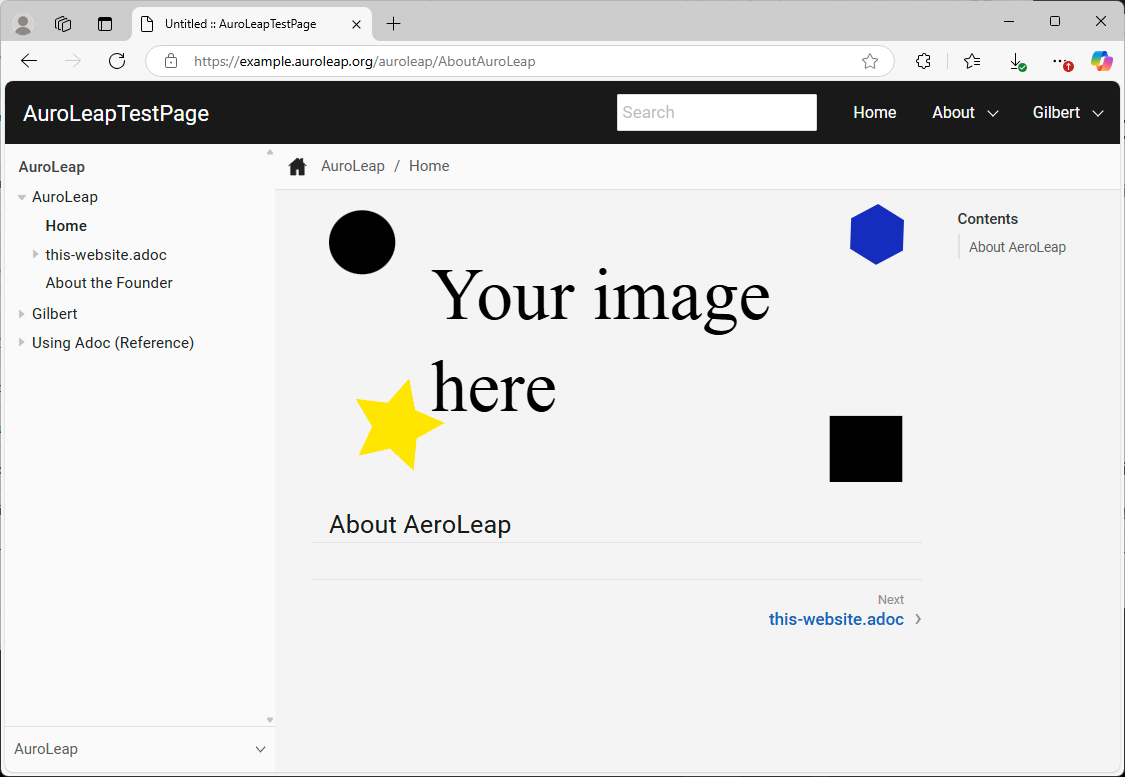Open the browser extensions puzzle icon
The width and height of the screenshot is (1125, 777).
[924, 61]
